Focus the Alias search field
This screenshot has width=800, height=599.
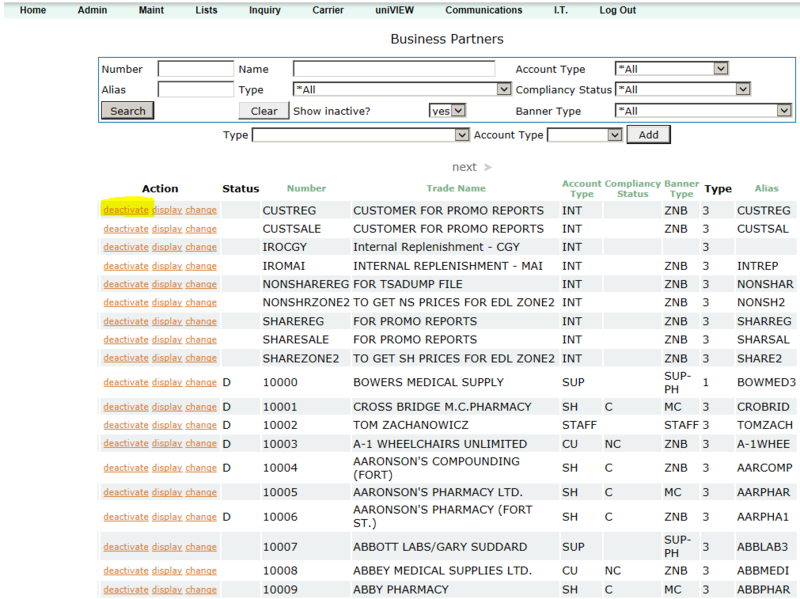point(195,89)
